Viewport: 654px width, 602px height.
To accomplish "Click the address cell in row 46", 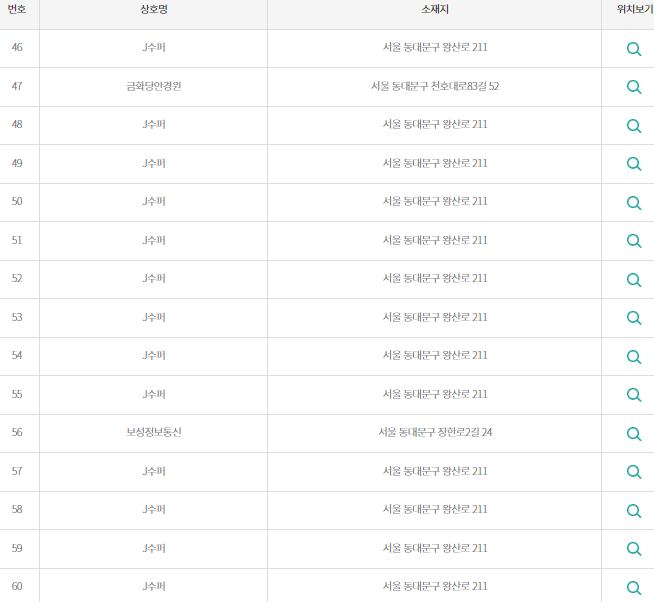I will tap(435, 47).
